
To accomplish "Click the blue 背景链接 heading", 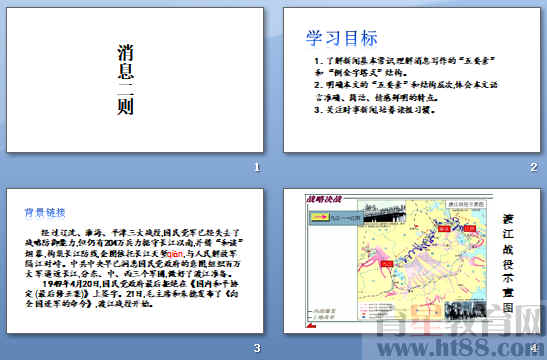I will click(x=45, y=212).
